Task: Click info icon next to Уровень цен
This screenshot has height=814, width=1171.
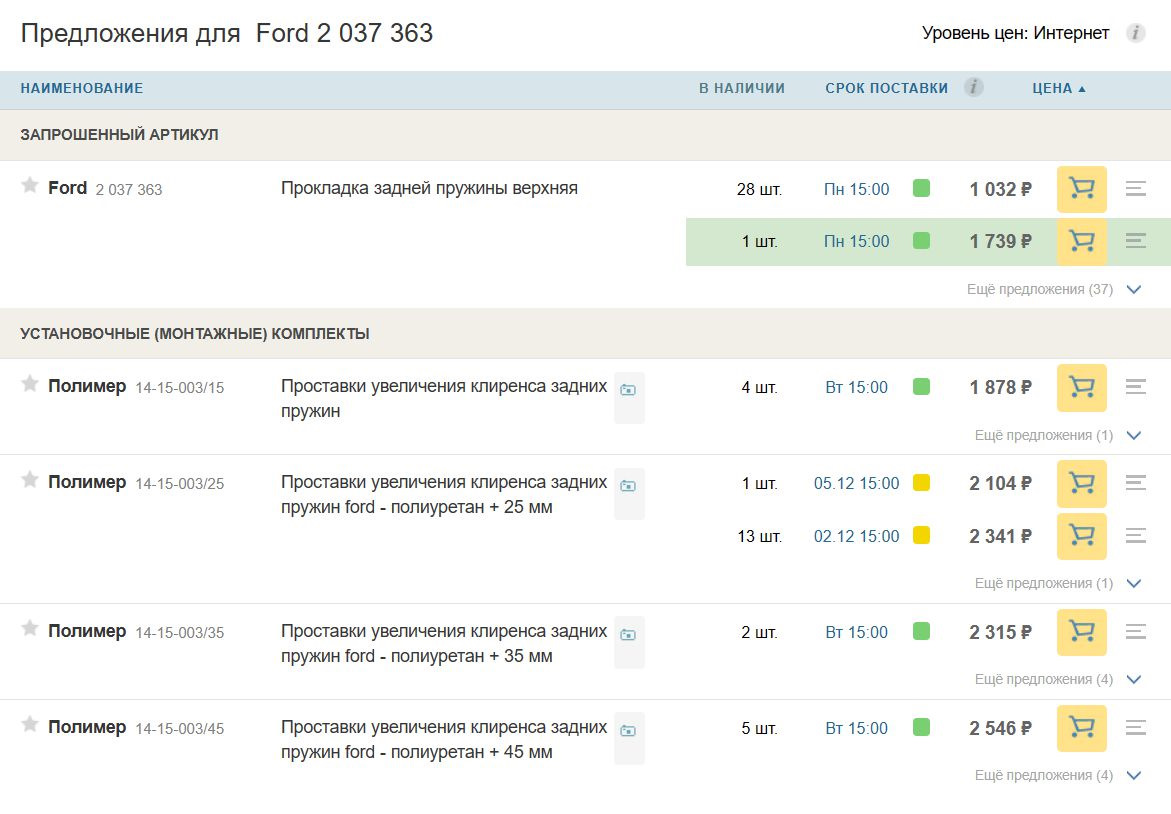Action: pyautogui.click(x=1135, y=33)
